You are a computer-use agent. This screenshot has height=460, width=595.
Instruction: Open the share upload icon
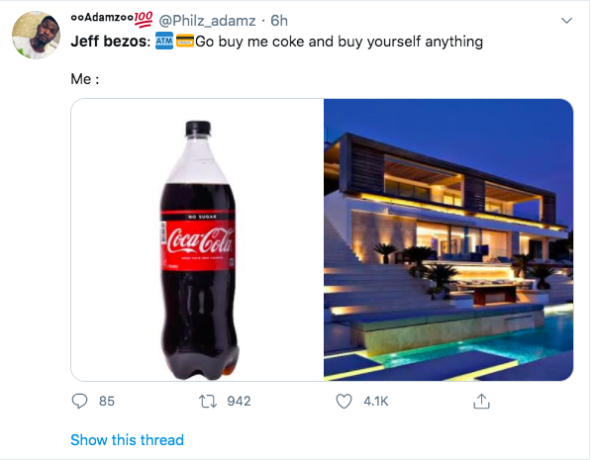pos(481,401)
